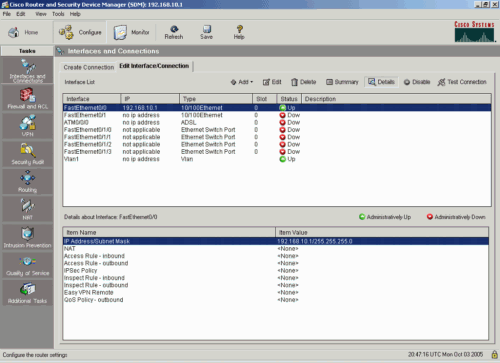Open the Intrusion Prevention task
The height and width of the screenshot is (363, 500).
pyautogui.click(x=28, y=237)
